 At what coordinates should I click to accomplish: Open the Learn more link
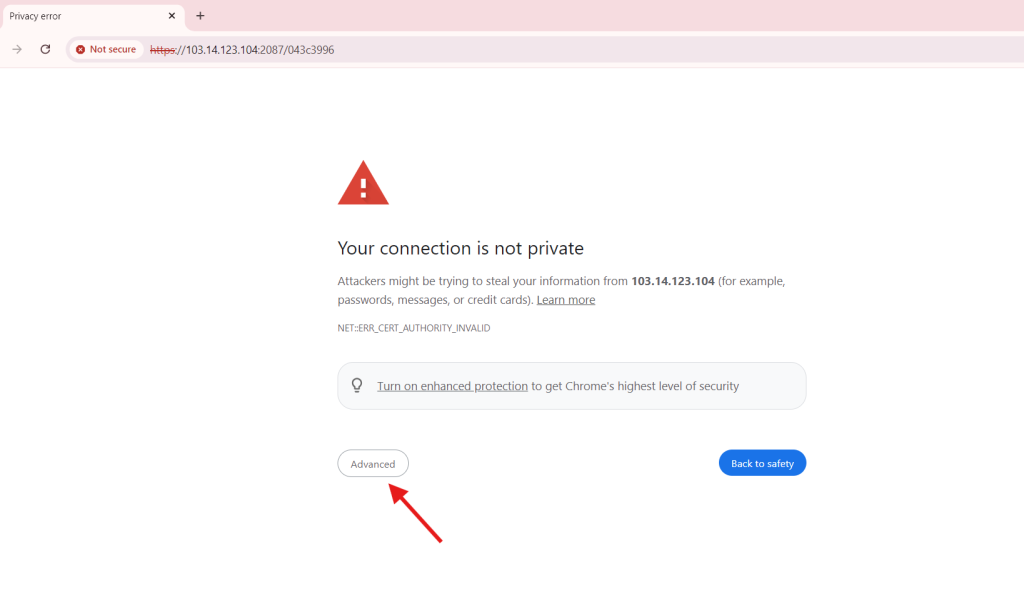point(566,300)
